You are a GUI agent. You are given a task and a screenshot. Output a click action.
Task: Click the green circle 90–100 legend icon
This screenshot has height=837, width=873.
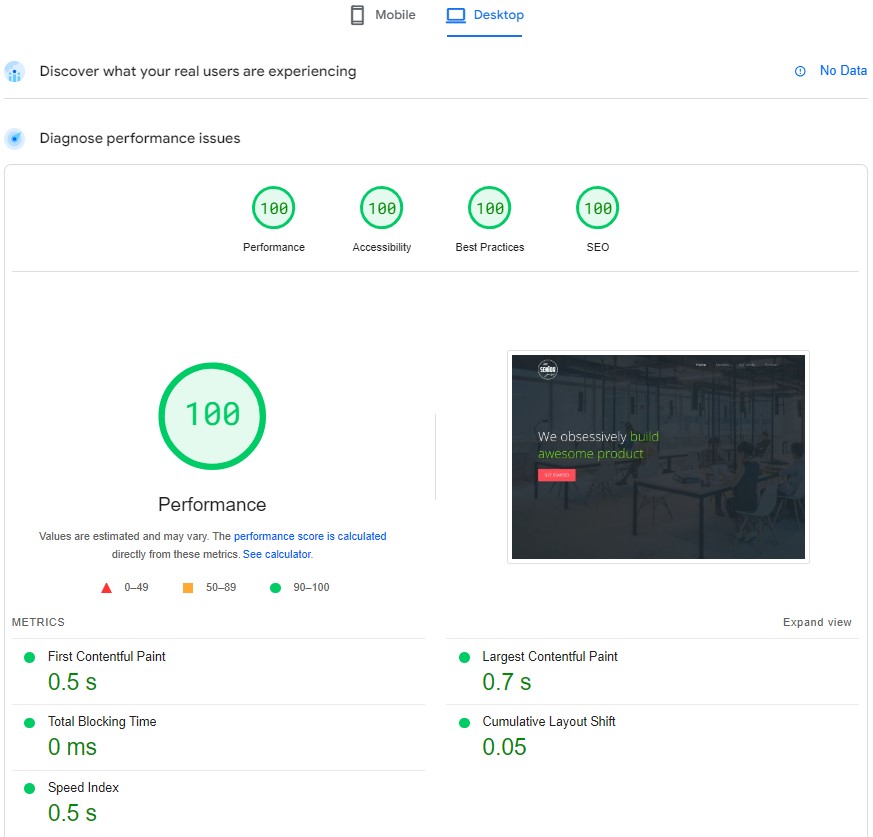point(275,588)
